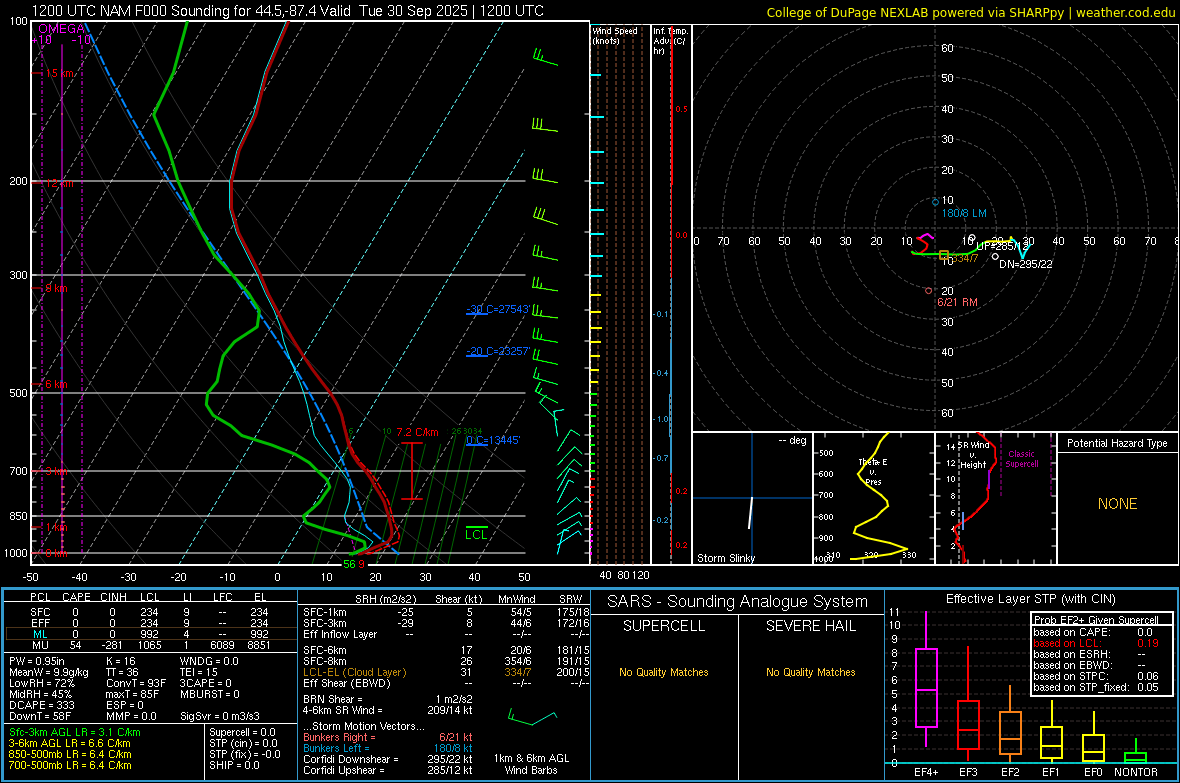Click the 180/8 LM hodograph label
The width and height of the screenshot is (1180, 783).
point(964,213)
